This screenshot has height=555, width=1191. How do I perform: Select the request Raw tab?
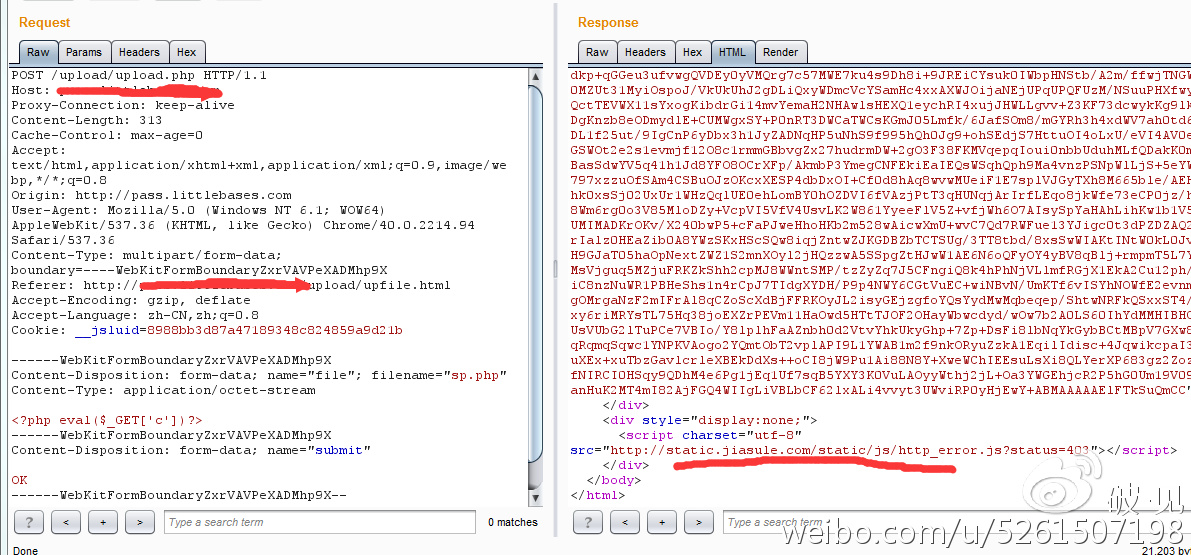[x=38, y=53]
